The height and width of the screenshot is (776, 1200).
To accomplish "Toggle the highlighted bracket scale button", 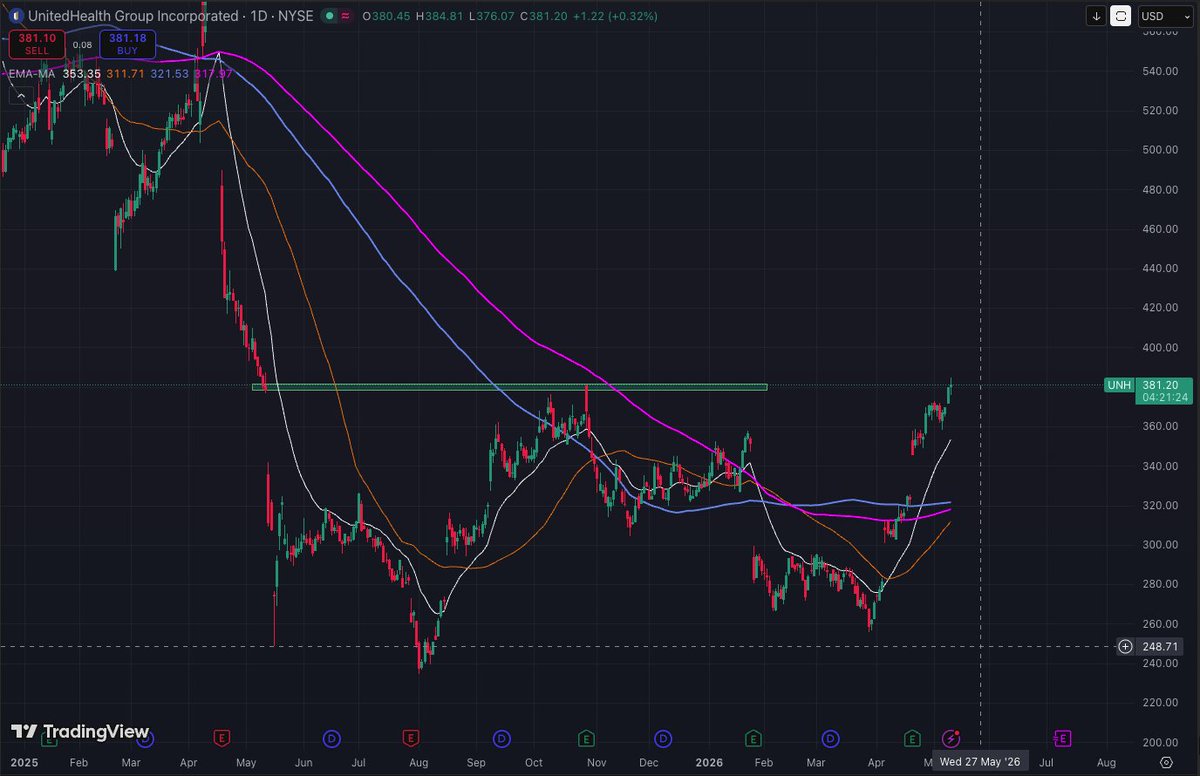I will [x=1121, y=16].
